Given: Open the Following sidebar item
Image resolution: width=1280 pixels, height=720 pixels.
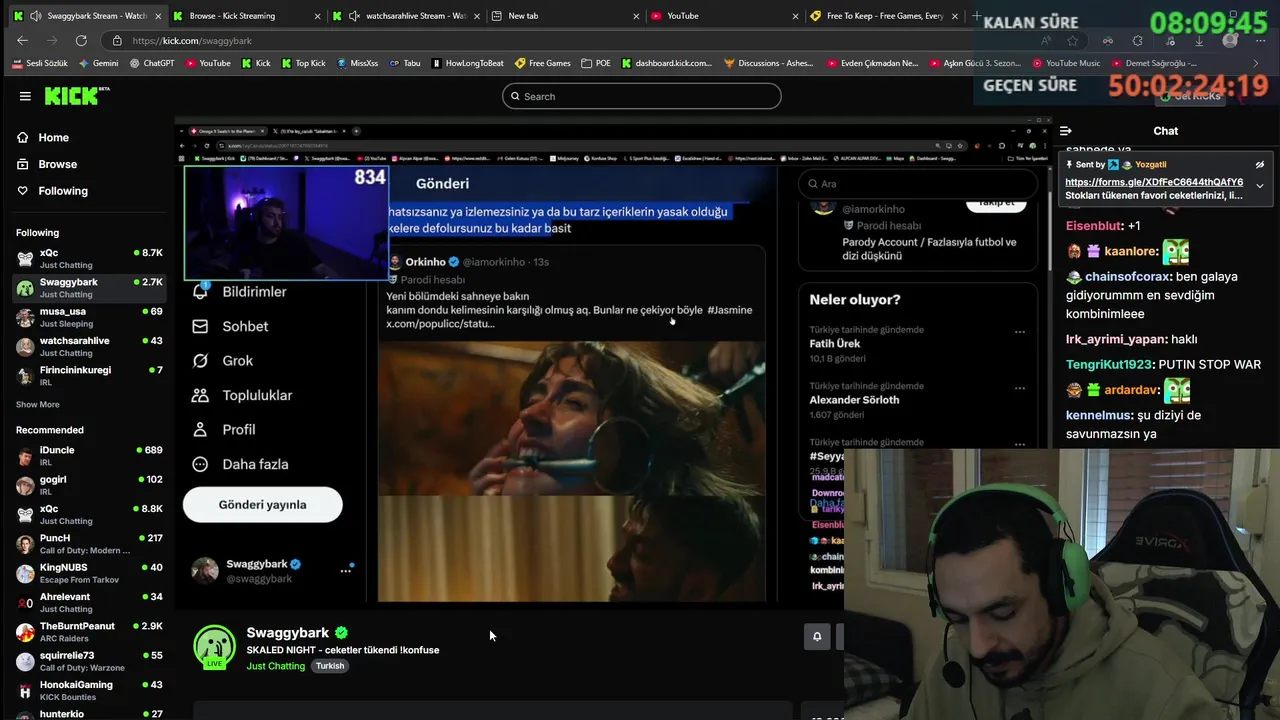Looking at the screenshot, I should pos(63,191).
